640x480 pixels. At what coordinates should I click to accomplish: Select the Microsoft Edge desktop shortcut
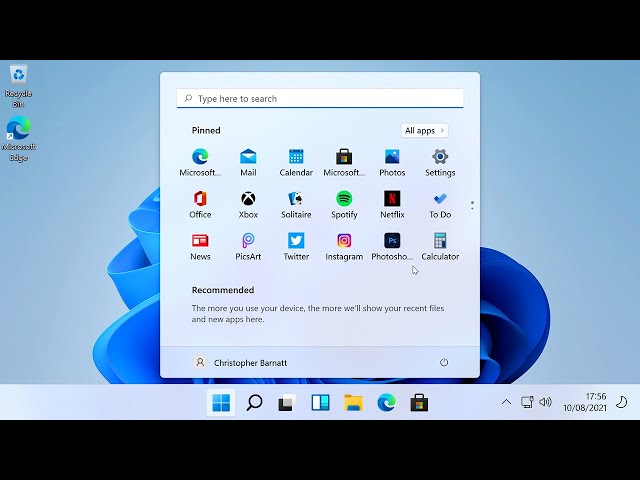(x=18, y=139)
